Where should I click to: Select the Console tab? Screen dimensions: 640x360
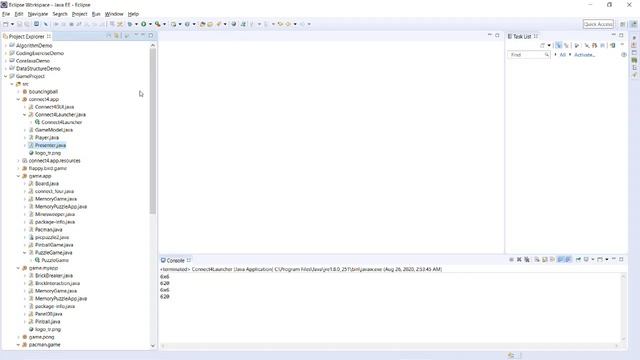pos(176,260)
